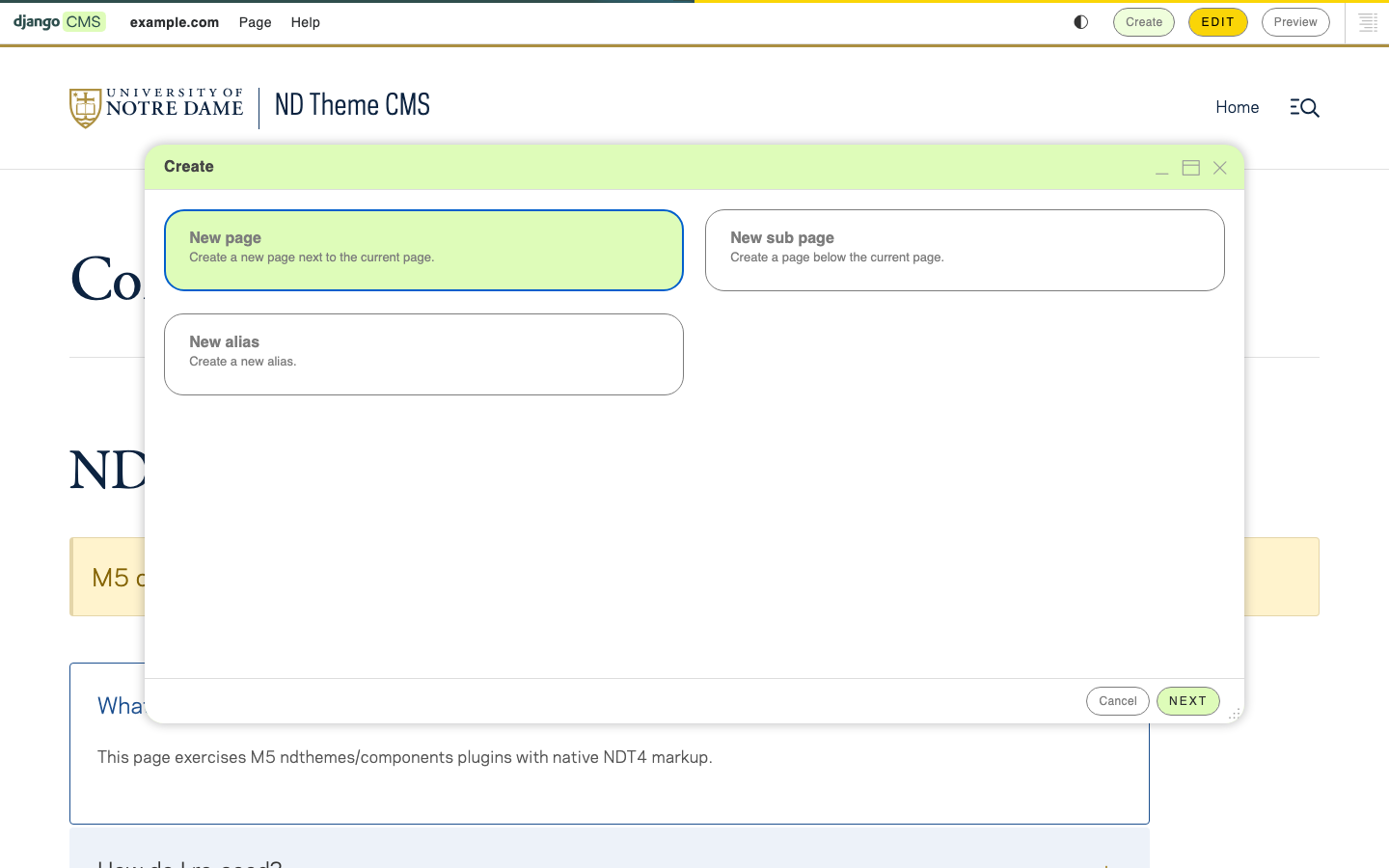Select the New alias option
The height and width of the screenshot is (868, 1389).
coord(423,354)
